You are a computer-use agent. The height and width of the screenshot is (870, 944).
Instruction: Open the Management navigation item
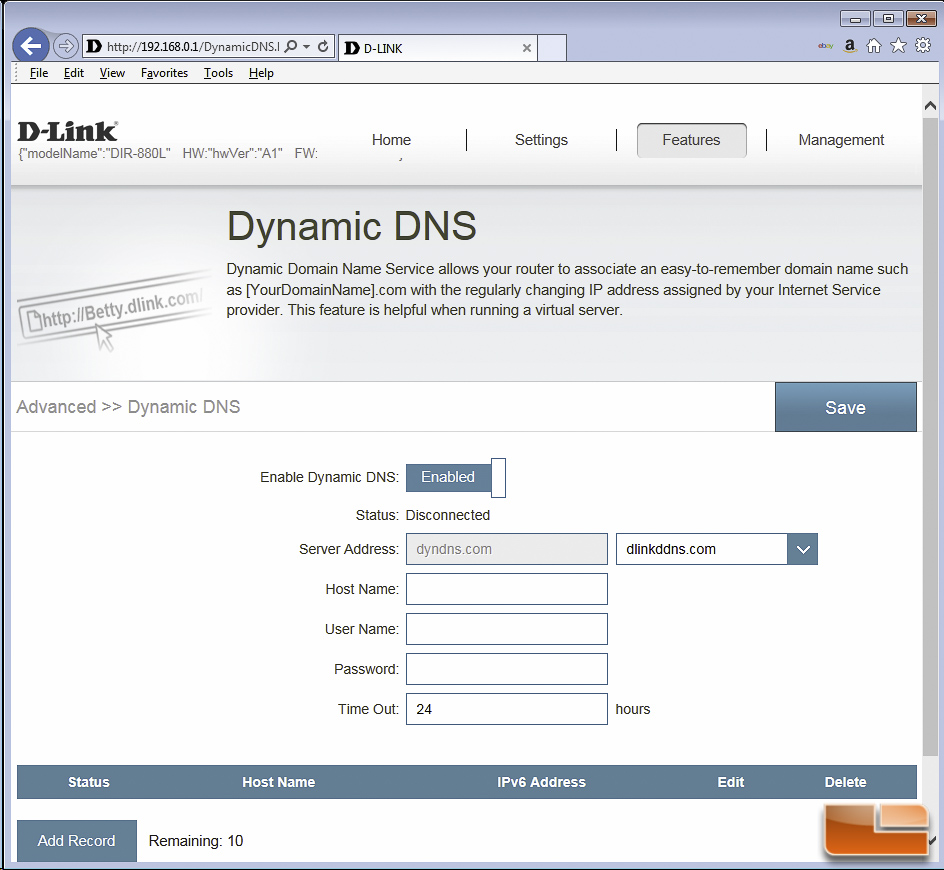[x=841, y=140]
